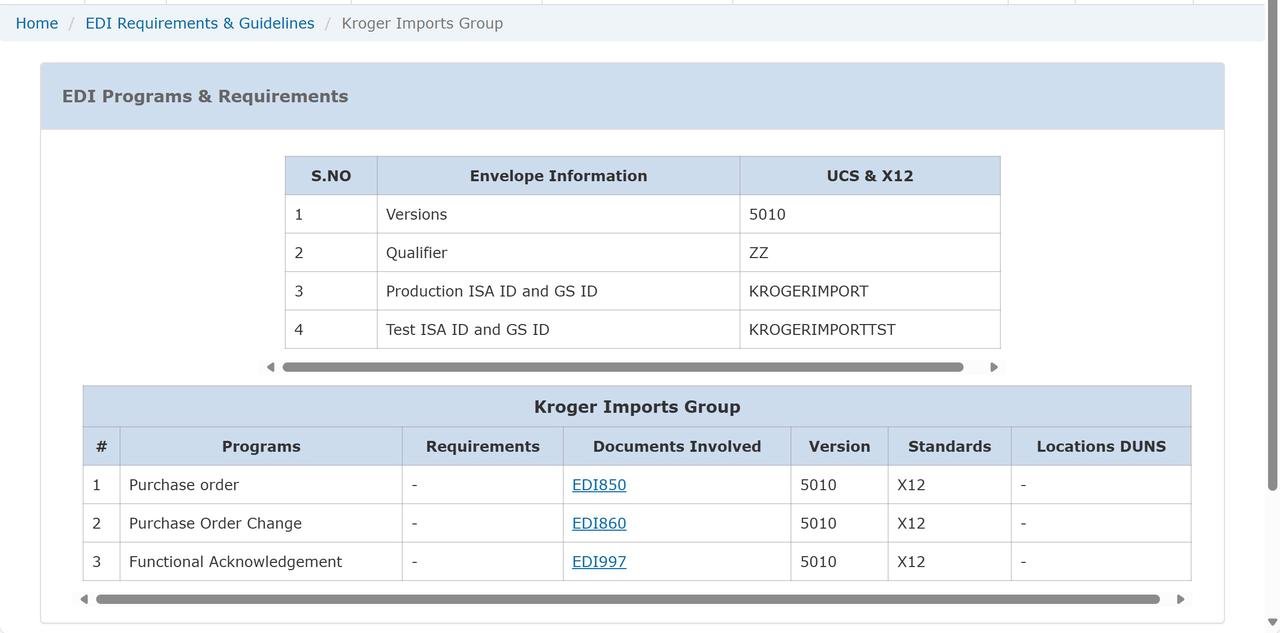Click left scroll arrow under envelope table

[270, 367]
